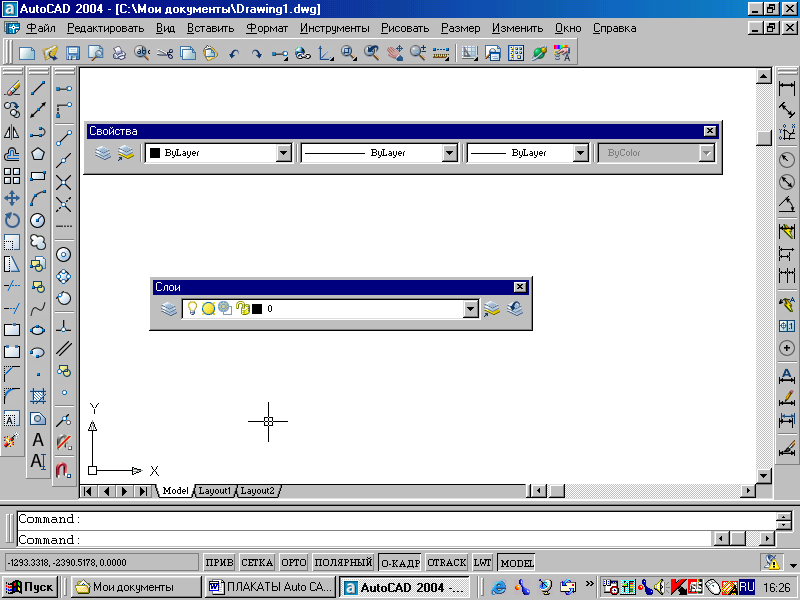Toggle LWT lineweight display
800x600 pixels.
click(x=482, y=562)
